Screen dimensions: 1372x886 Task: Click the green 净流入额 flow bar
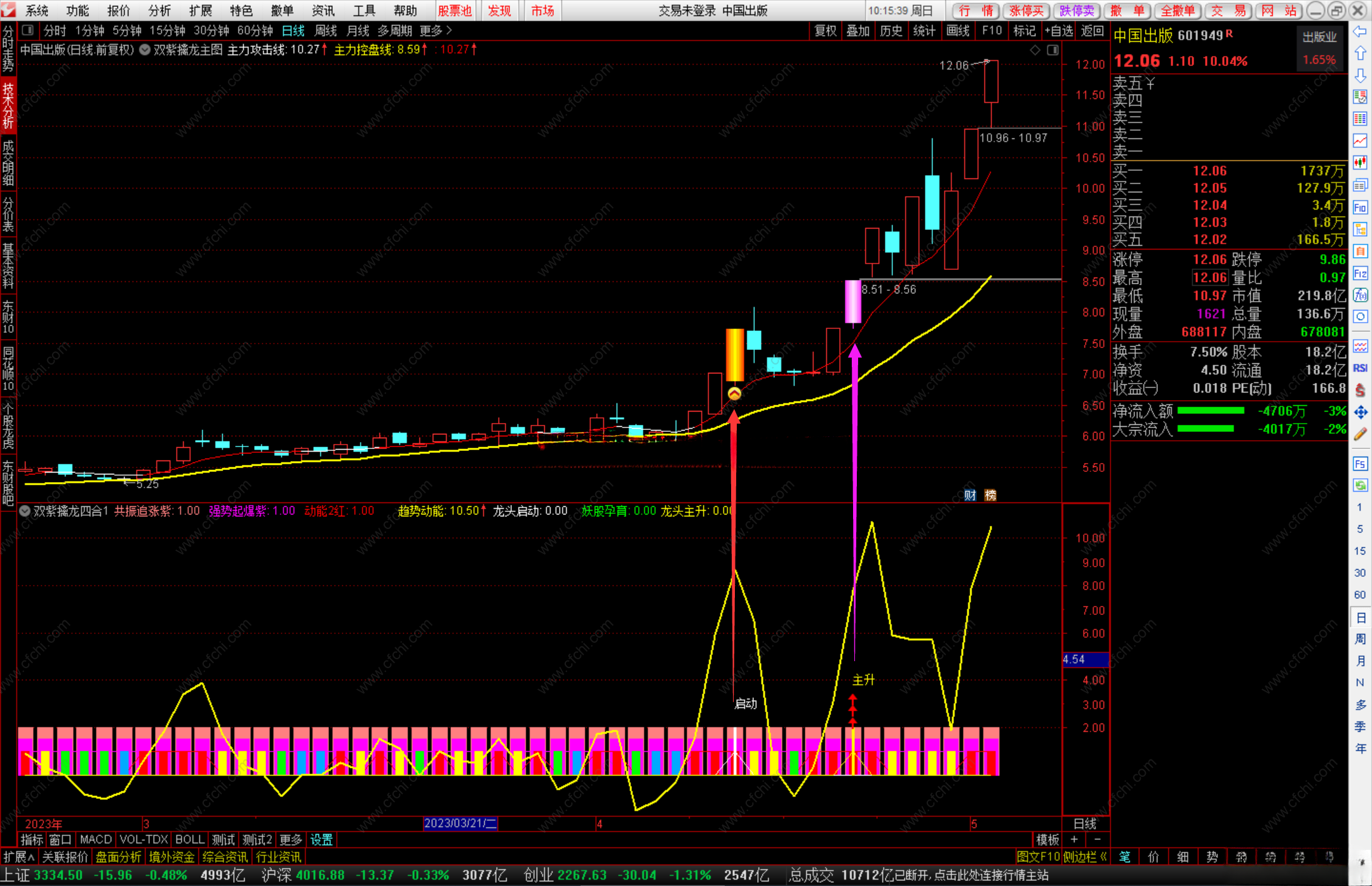[1210, 411]
